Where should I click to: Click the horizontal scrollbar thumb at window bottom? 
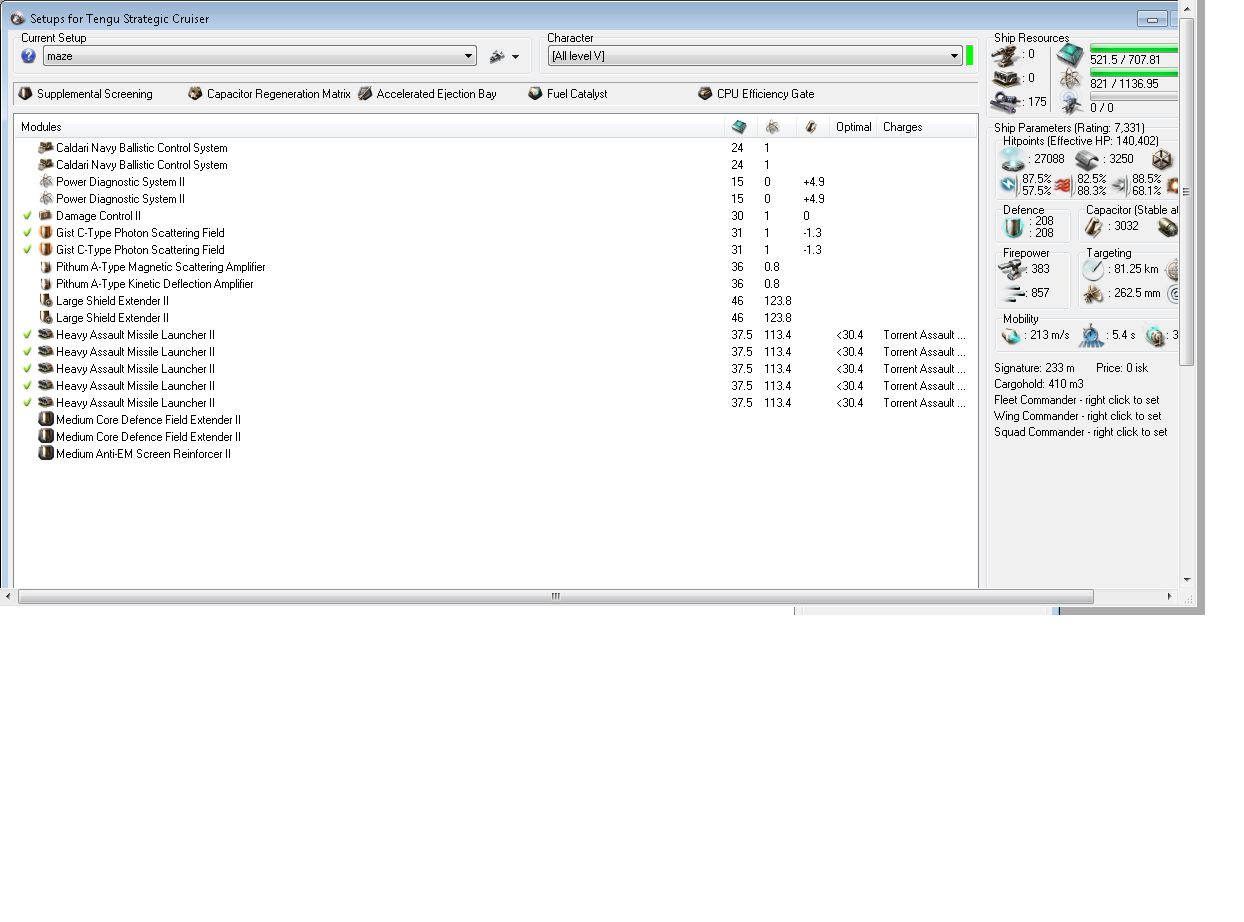[555, 596]
